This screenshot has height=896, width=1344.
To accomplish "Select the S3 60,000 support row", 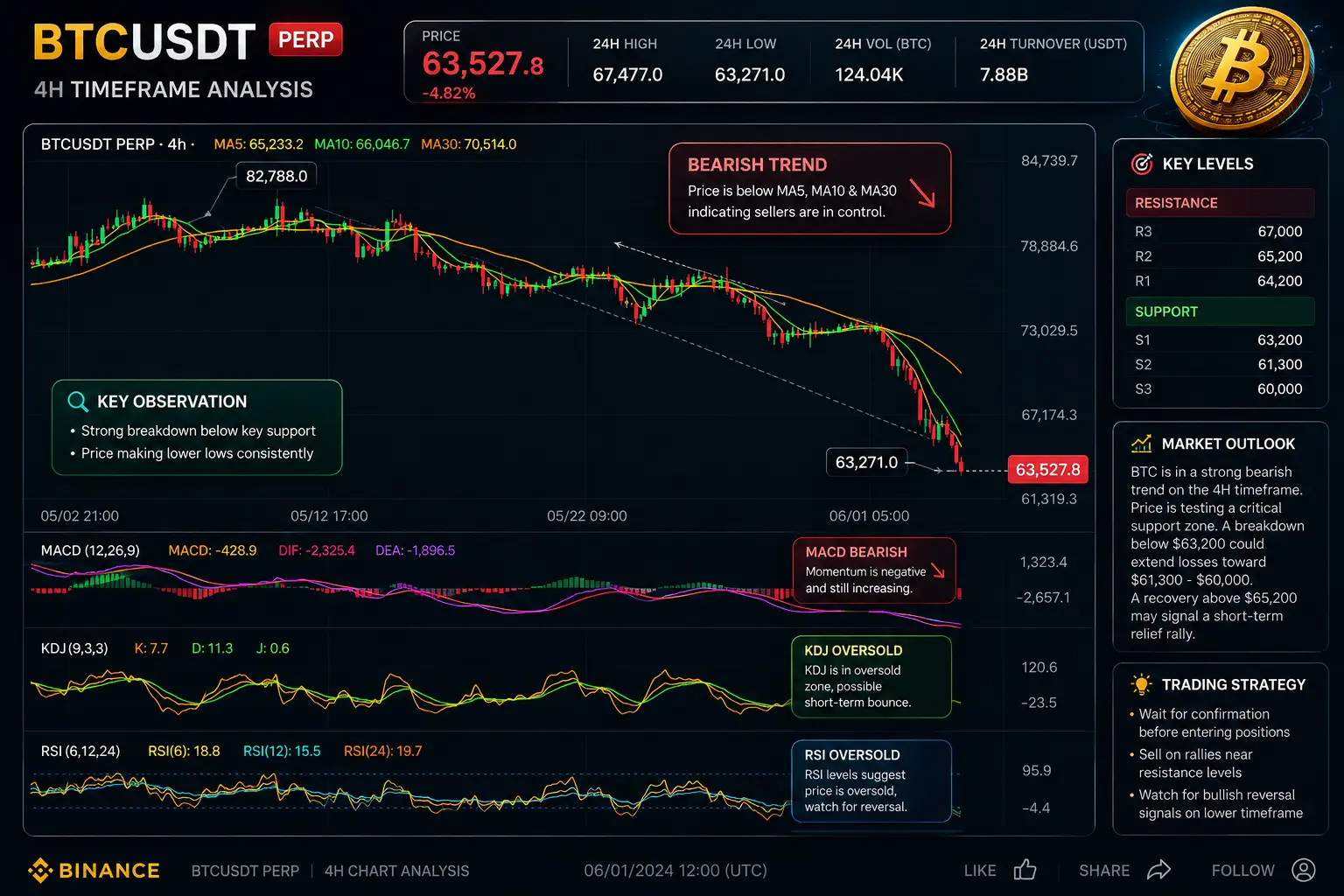I will [1218, 389].
